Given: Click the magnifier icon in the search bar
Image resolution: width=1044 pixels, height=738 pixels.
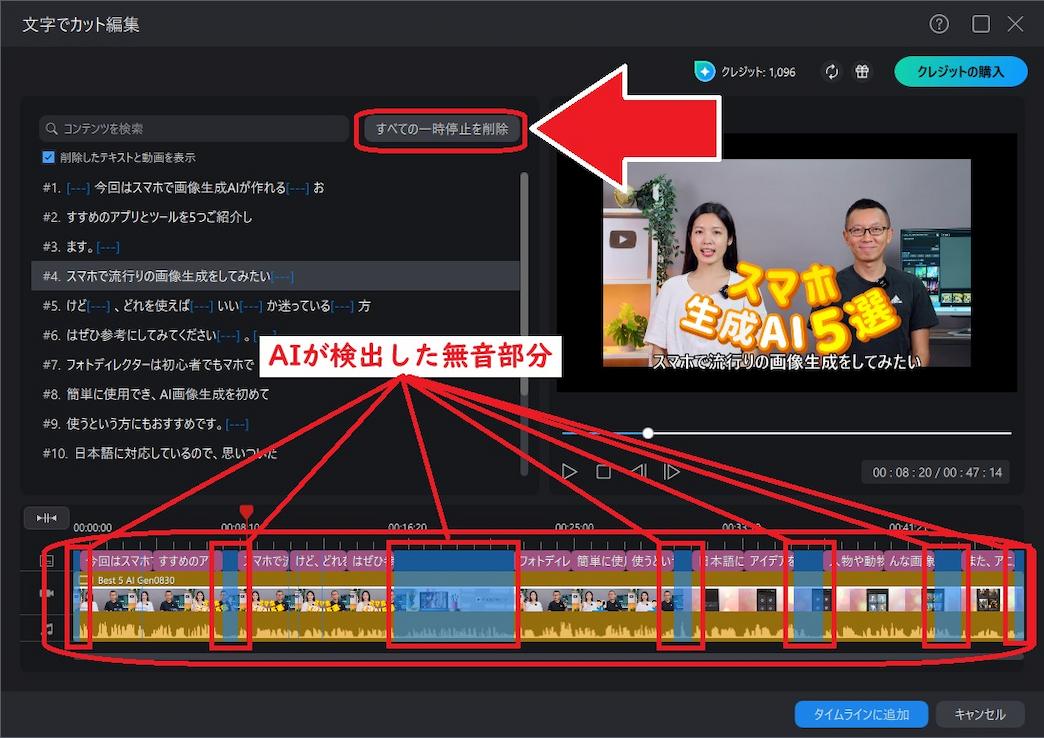Looking at the screenshot, I should pos(51,128).
